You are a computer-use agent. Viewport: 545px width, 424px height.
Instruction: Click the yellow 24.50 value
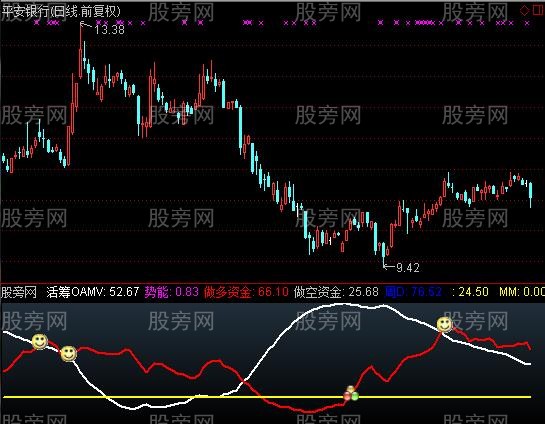[473, 292]
